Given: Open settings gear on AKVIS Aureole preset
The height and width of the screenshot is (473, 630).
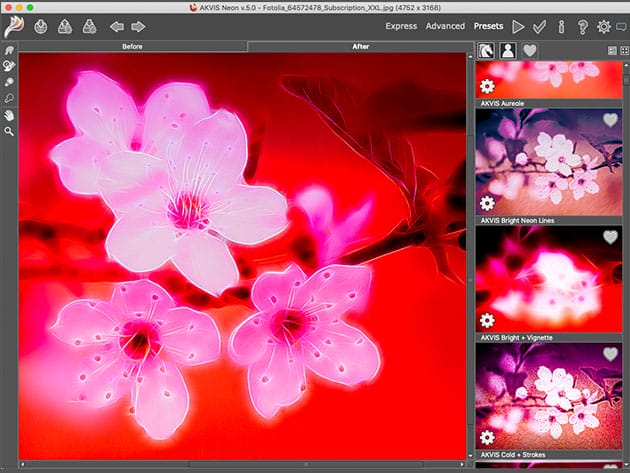Looking at the screenshot, I should tap(487, 87).
